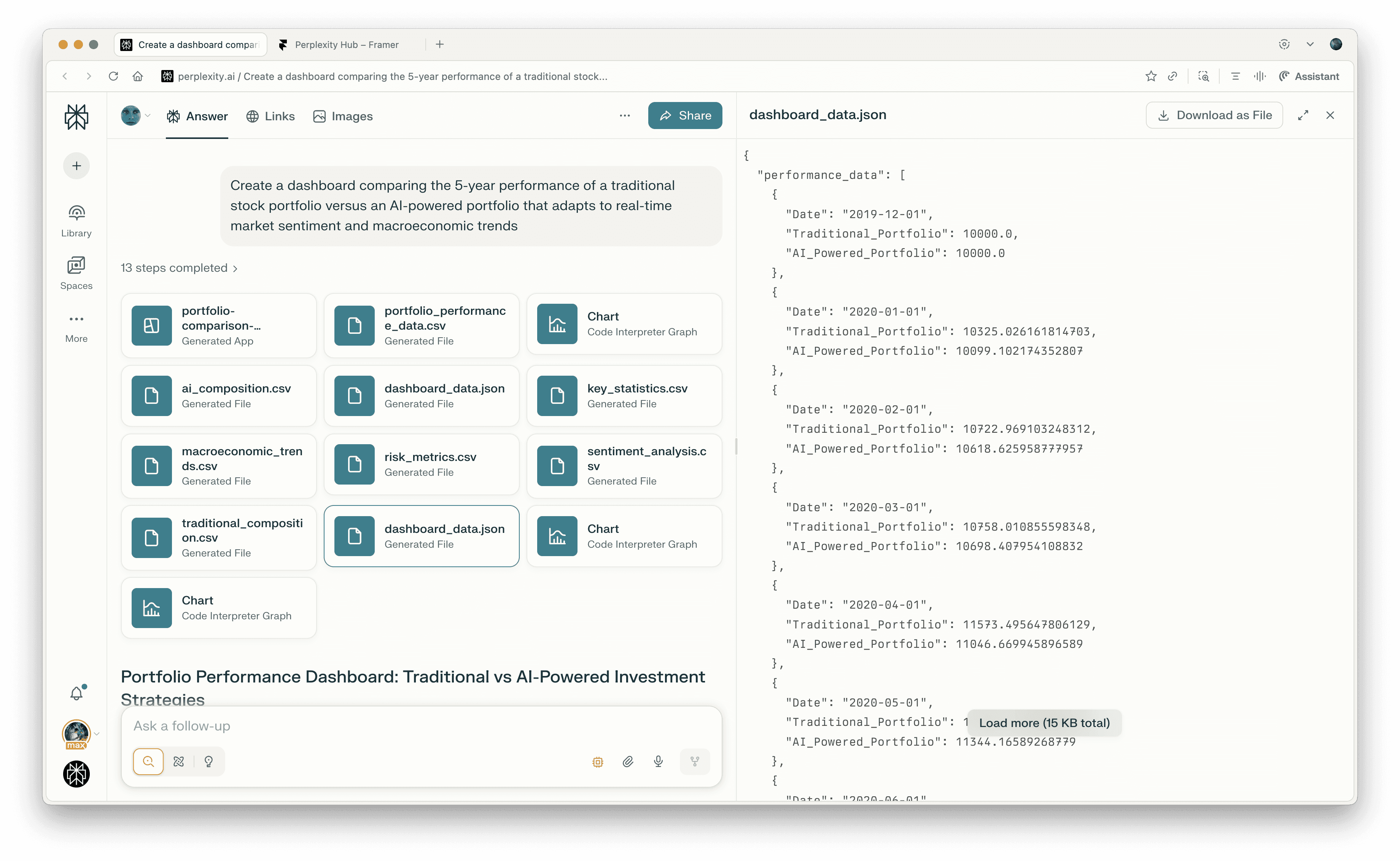Click the Share button
Viewport: 1400px width, 861px height.
(685, 116)
